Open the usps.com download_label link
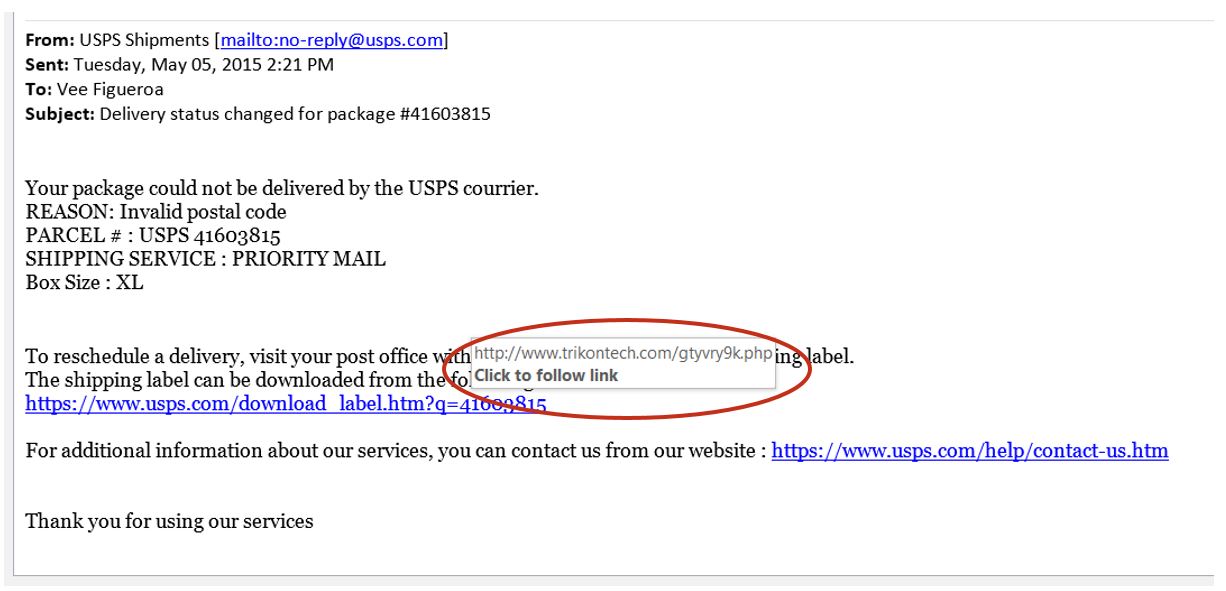 [x=286, y=404]
